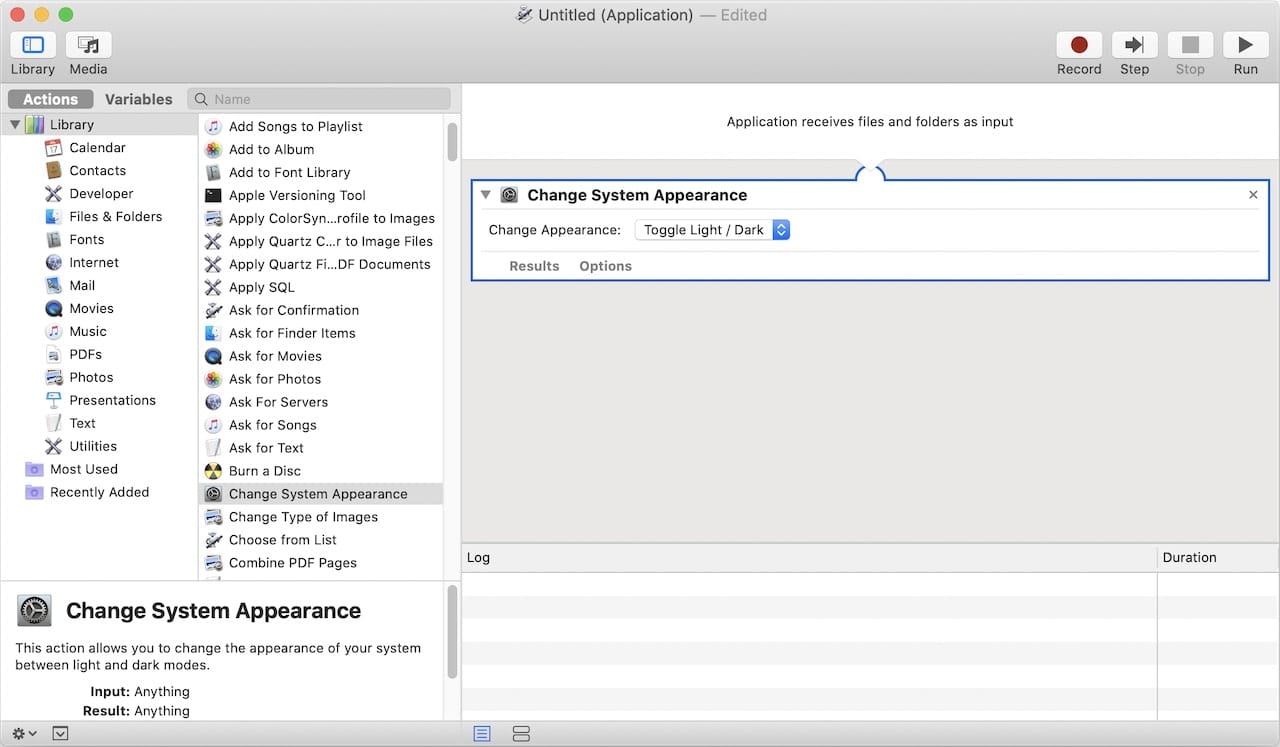Toggle the Library panel icon
The height and width of the screenshot is (747, 1280).
(33, 46)
